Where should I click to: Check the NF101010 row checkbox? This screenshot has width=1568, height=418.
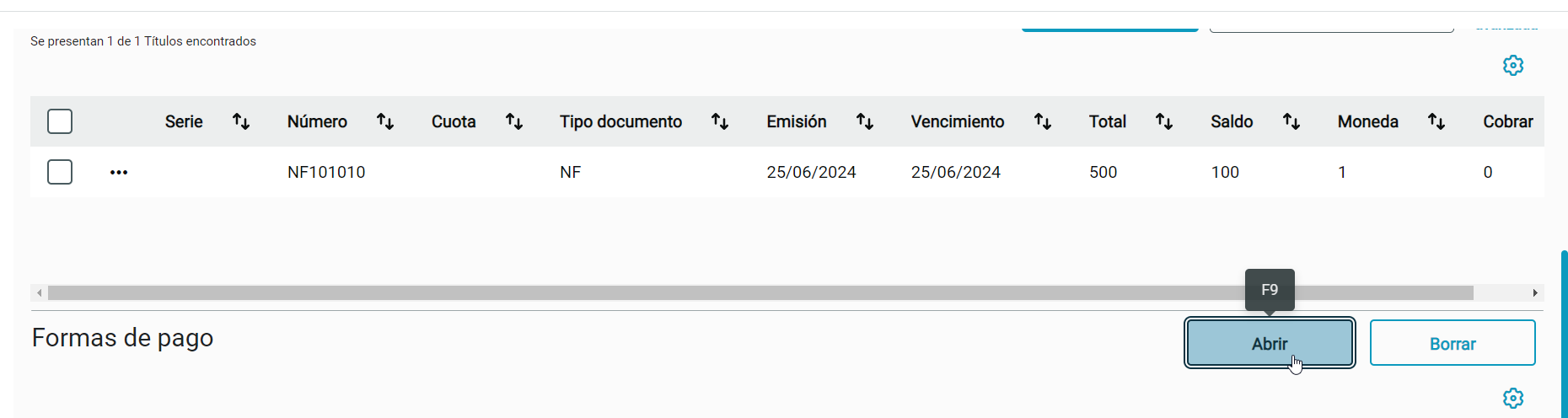60,172
